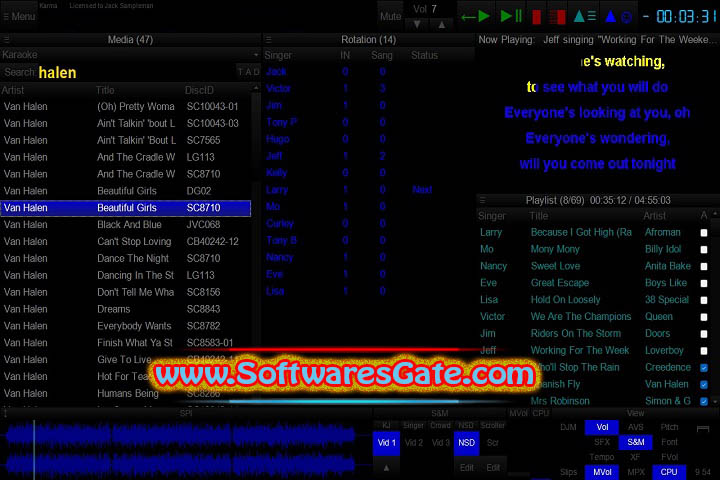Click the Playlist scroll-up arrow
Viewport: 720px width, 480px height.
click(x=715, y=214)
